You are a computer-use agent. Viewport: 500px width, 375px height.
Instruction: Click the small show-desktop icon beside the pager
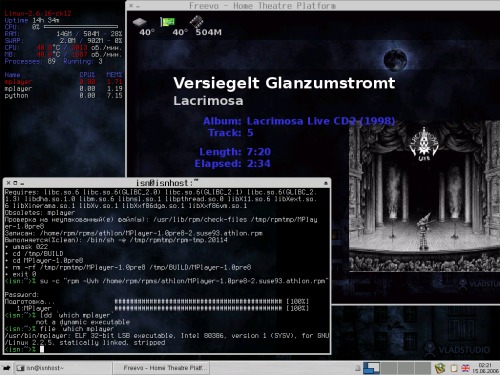point(358,368)
